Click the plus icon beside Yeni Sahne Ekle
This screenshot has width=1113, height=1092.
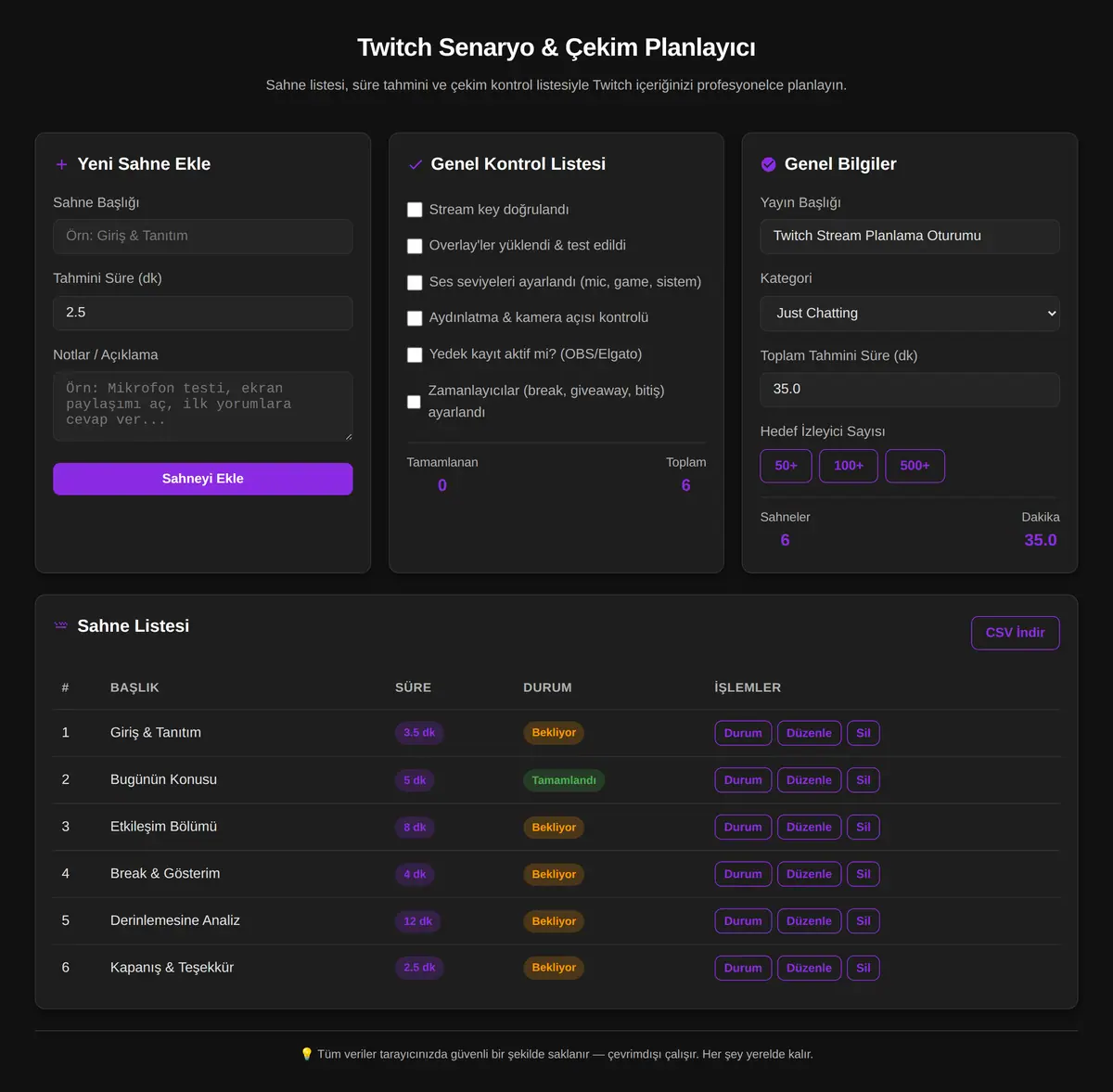point(61,164)
